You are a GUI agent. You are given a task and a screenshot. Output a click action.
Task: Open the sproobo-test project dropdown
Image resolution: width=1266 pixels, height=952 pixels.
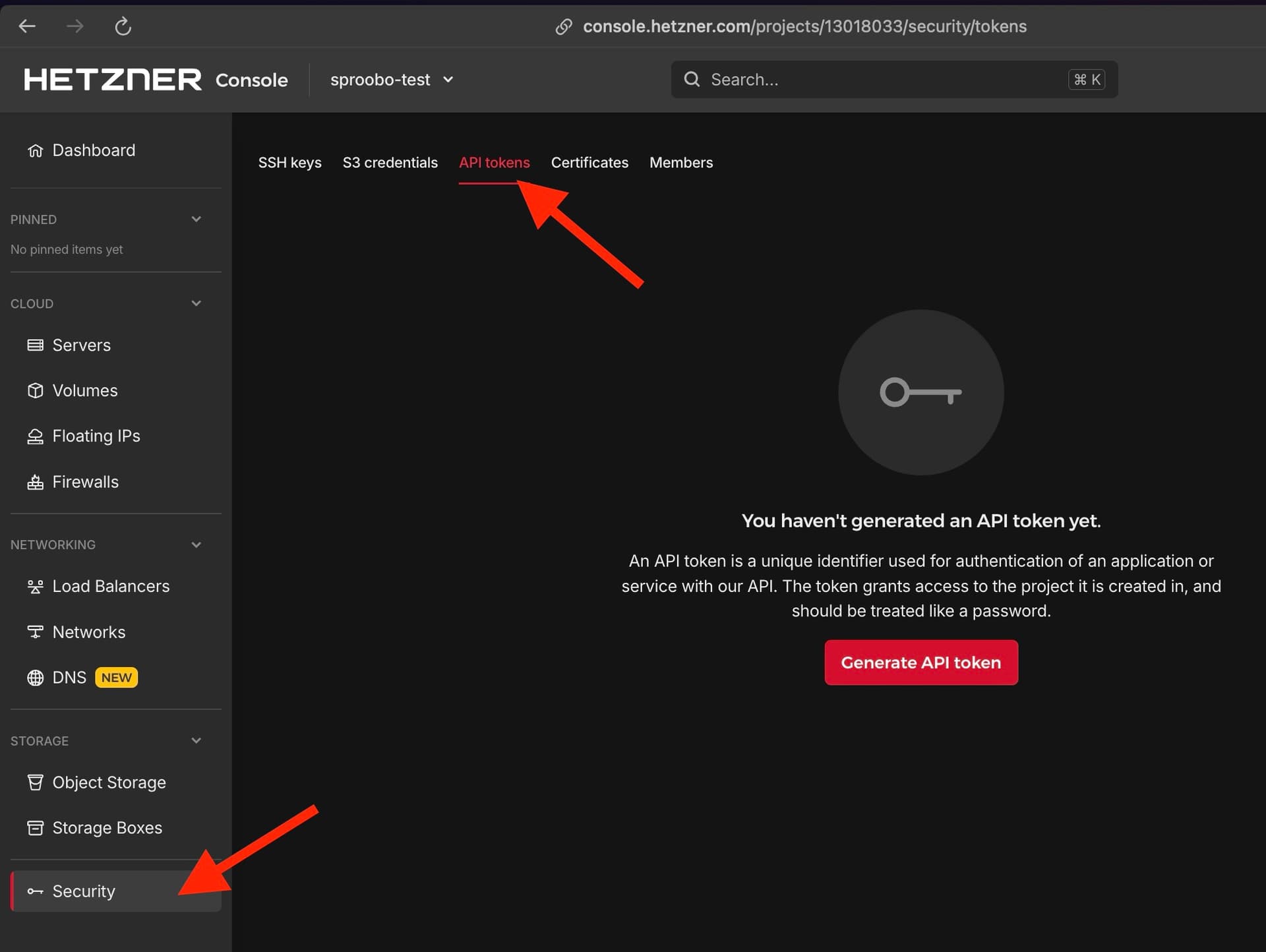392,80
